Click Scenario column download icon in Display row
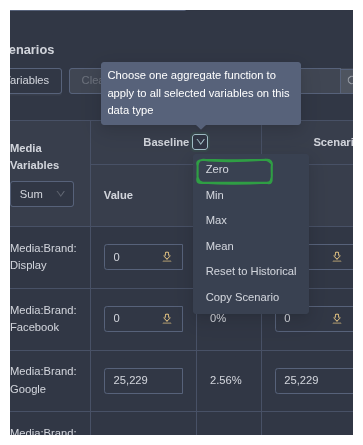Image resolution: width=363 pixels, height=445 pixels. [x=337, y=257]
